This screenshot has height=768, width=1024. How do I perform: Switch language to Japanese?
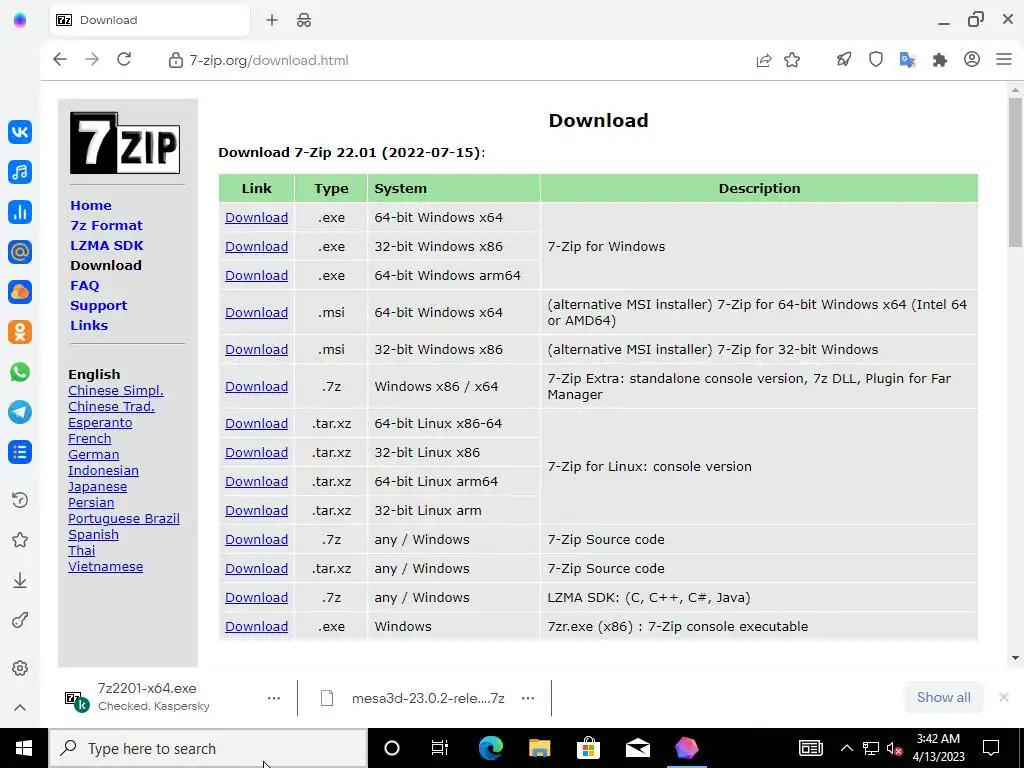click(97, 487)
